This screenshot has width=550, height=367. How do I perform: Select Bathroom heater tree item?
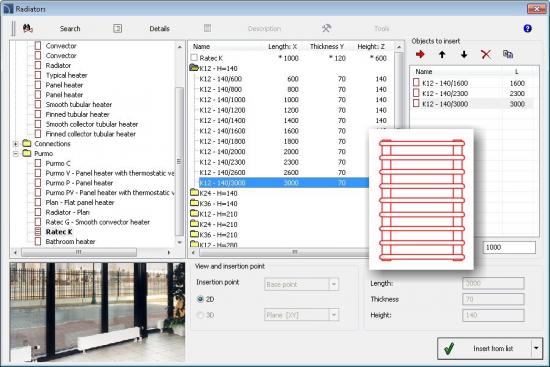click(70, 241)
